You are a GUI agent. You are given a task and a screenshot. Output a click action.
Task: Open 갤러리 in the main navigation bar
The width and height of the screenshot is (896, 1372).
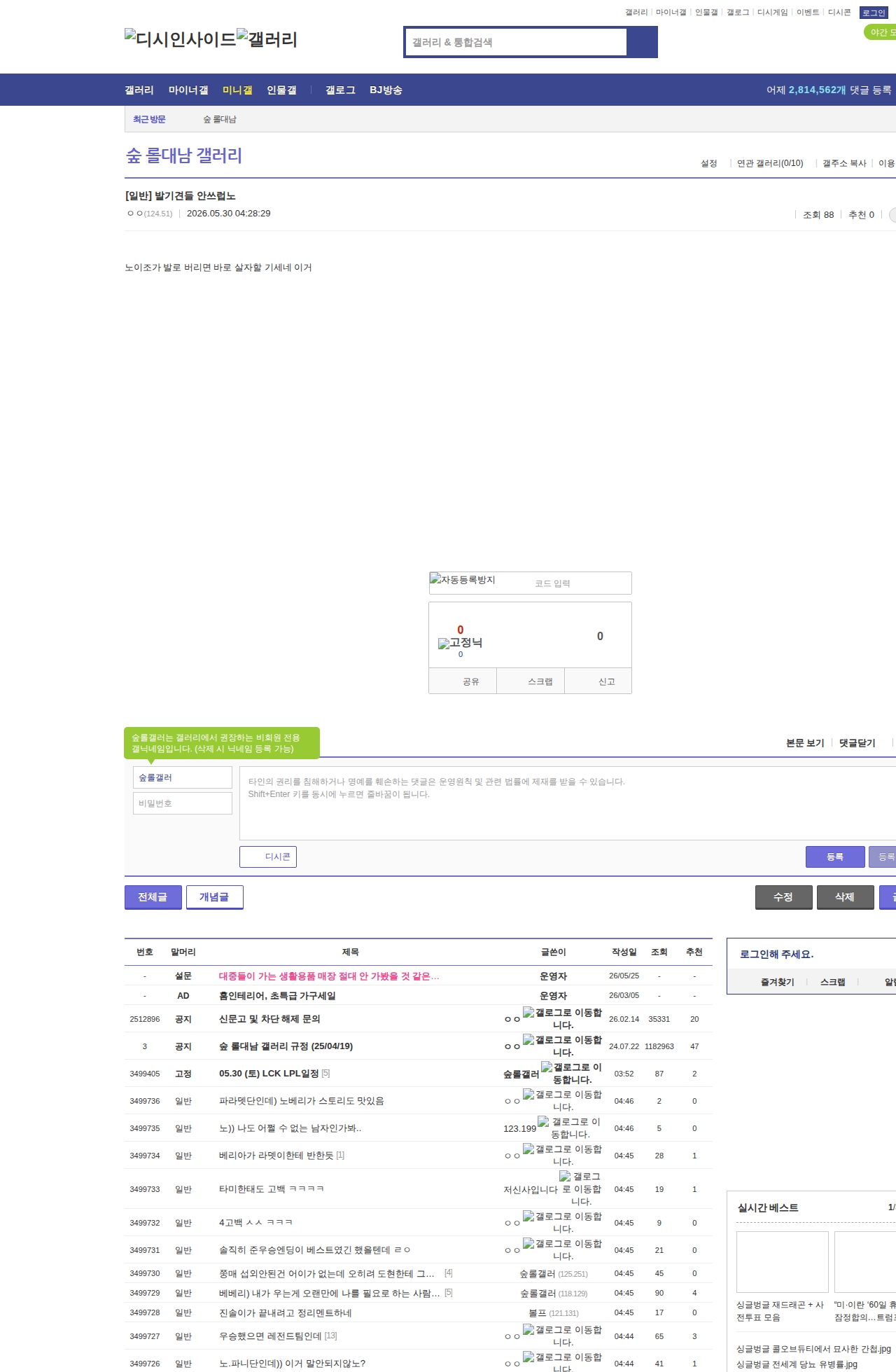(x=139, y=90)
